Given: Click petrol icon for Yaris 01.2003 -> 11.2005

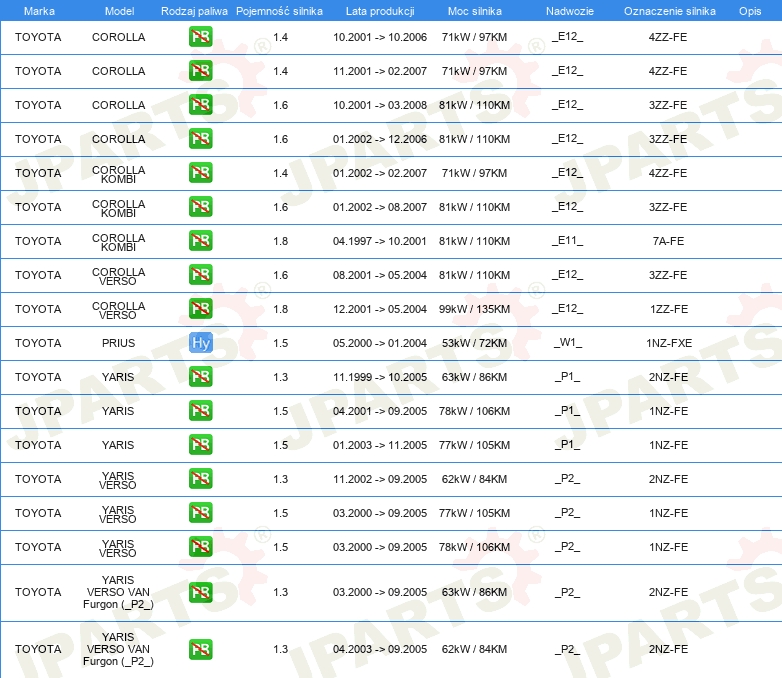Looking at the screenshot, I should coord(200,445).
